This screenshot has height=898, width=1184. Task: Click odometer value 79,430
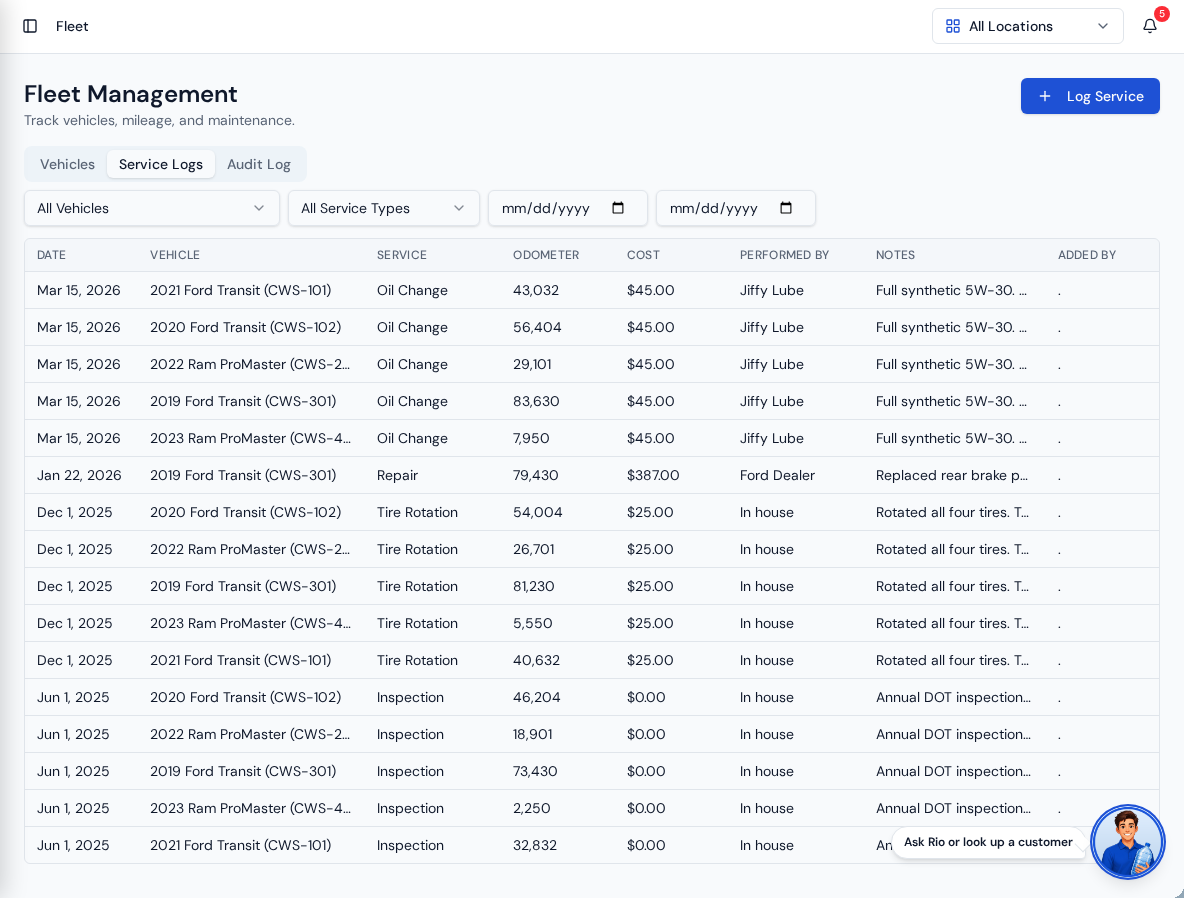click(x=535, y=475)
